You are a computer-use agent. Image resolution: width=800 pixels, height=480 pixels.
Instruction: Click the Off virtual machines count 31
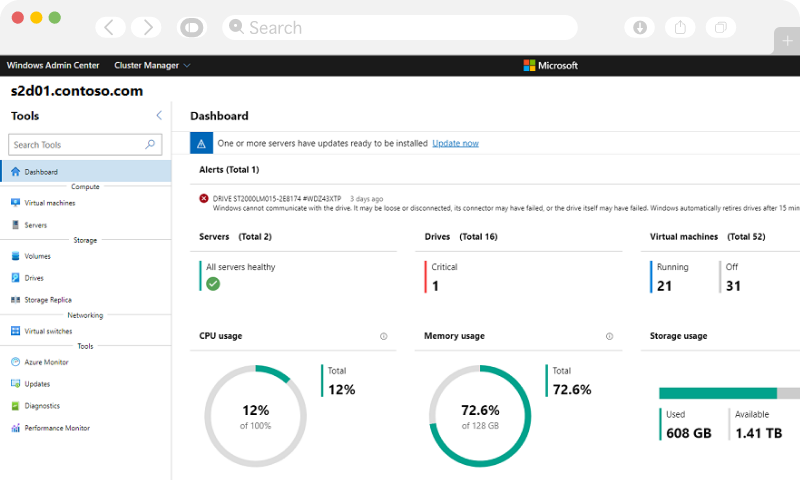tap(733, 286)
